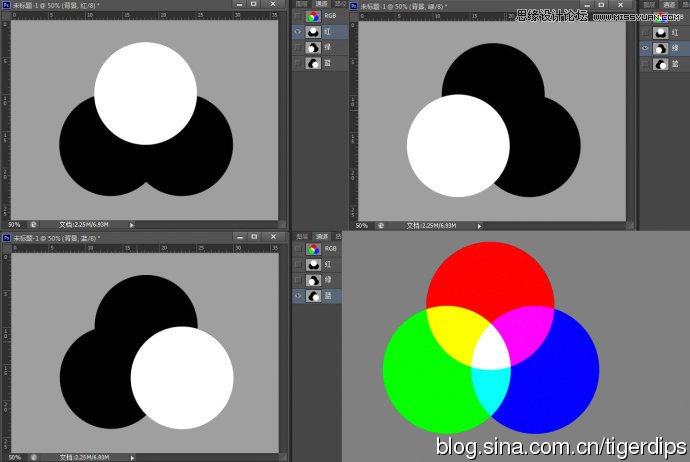
Task: Select 通道 tab in top-right panel
Action: click(x=669, y=4)
